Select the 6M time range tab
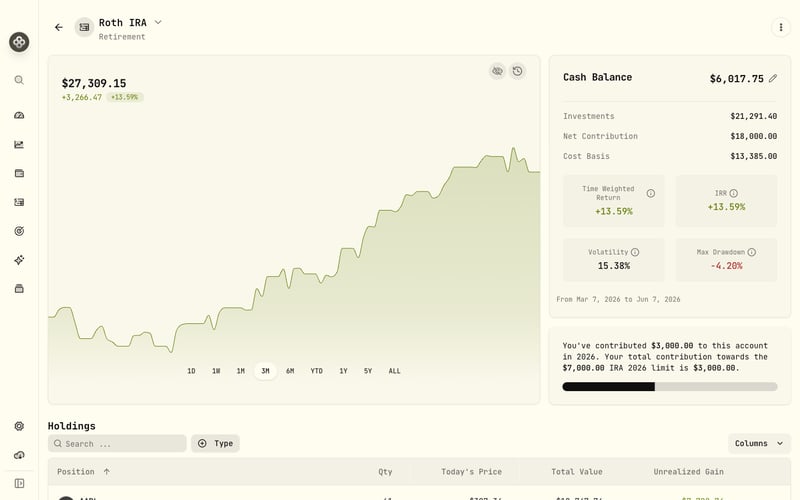This screenshot has width=800, height=500. [x=290, y=371]
